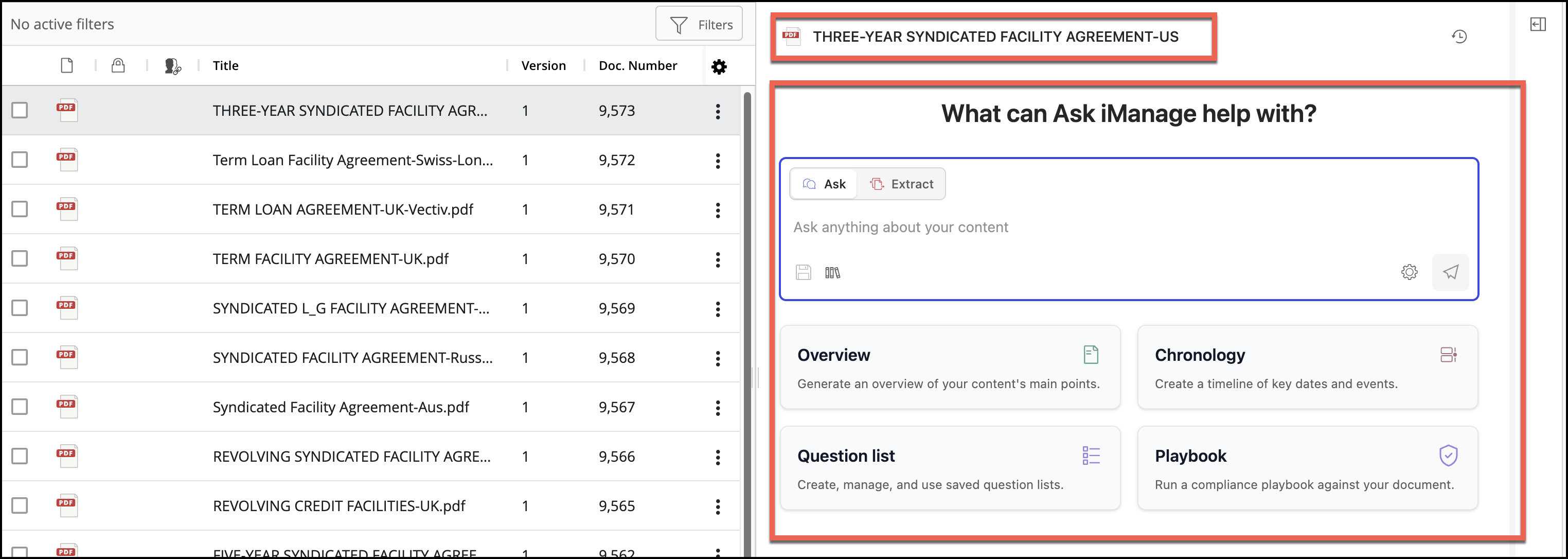Click the Overview document icon
The width and height of the screenshot is (1568, 559).
point(1091,355)
